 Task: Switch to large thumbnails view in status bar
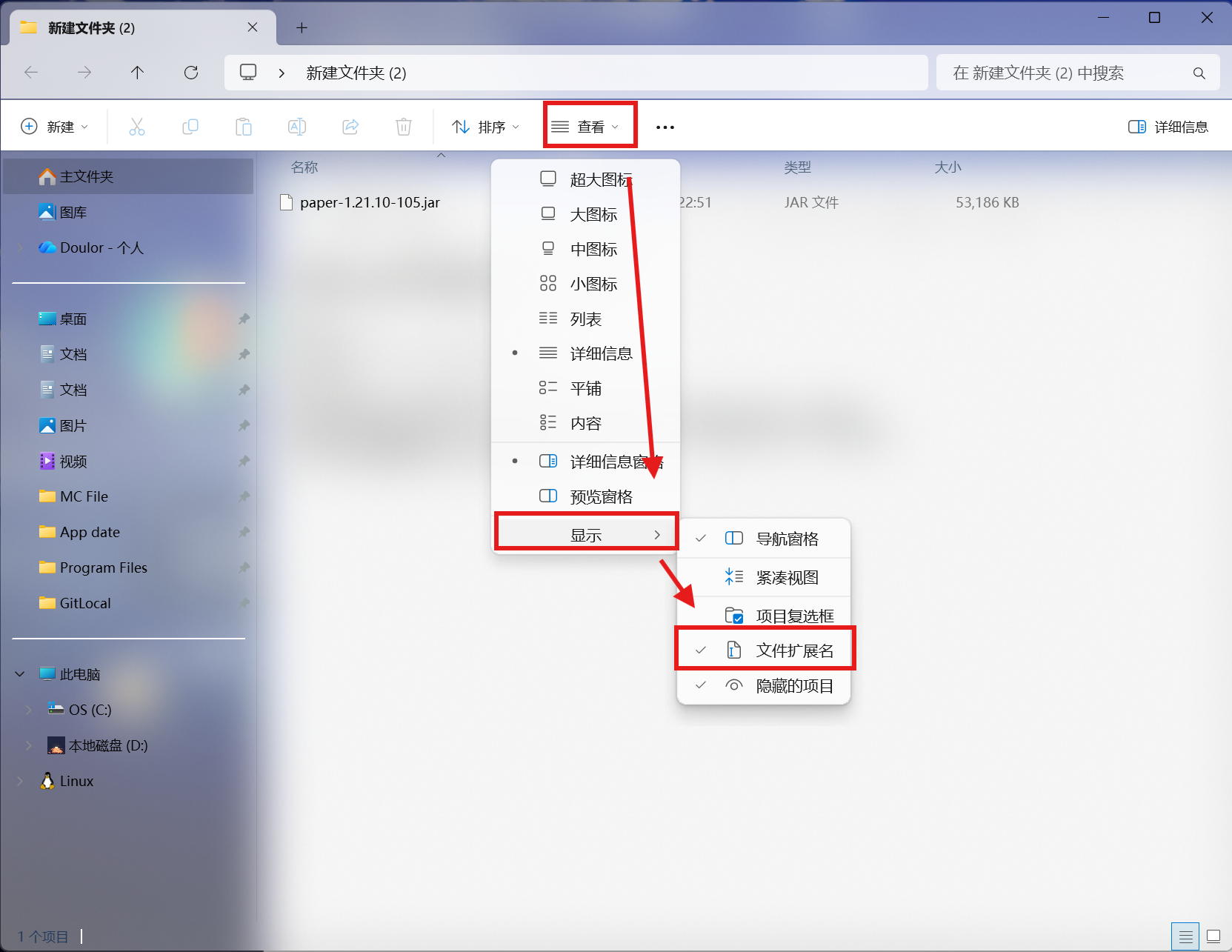(1213, 936)
